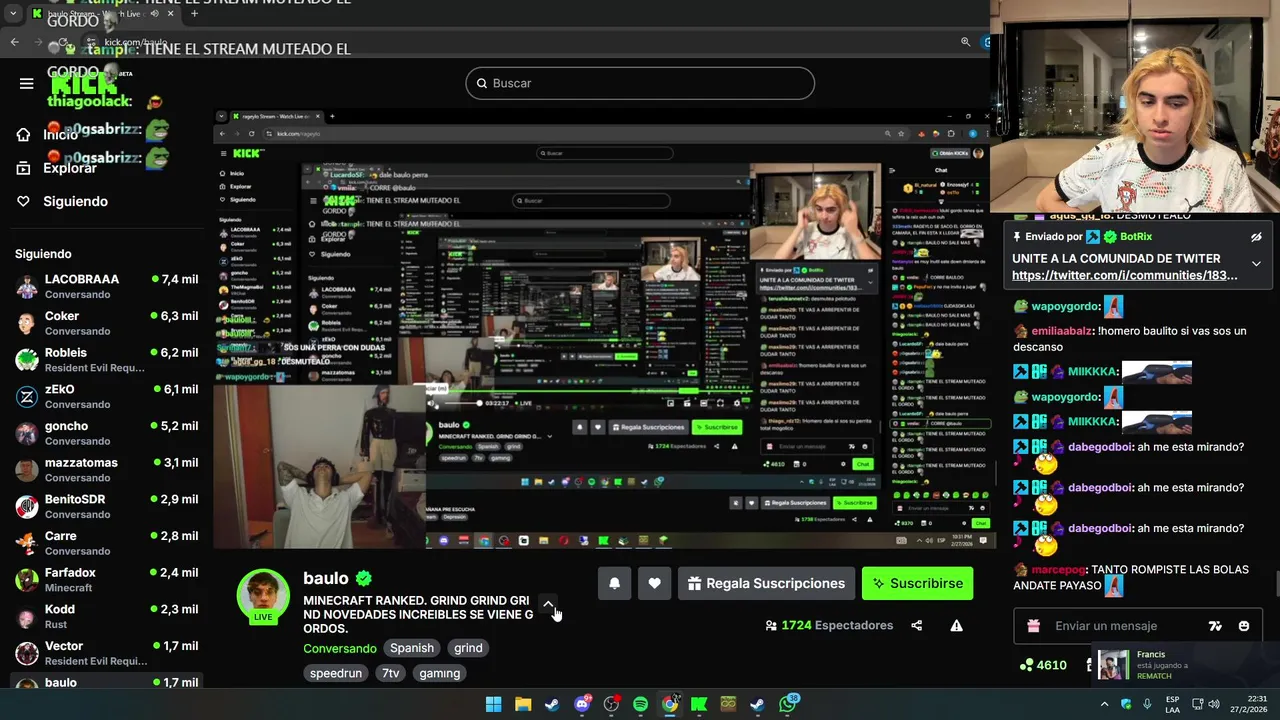Open Windows Start menu
Image resolution: width=1280 pixels, height=720 pixels.
(x=493, y=704)
